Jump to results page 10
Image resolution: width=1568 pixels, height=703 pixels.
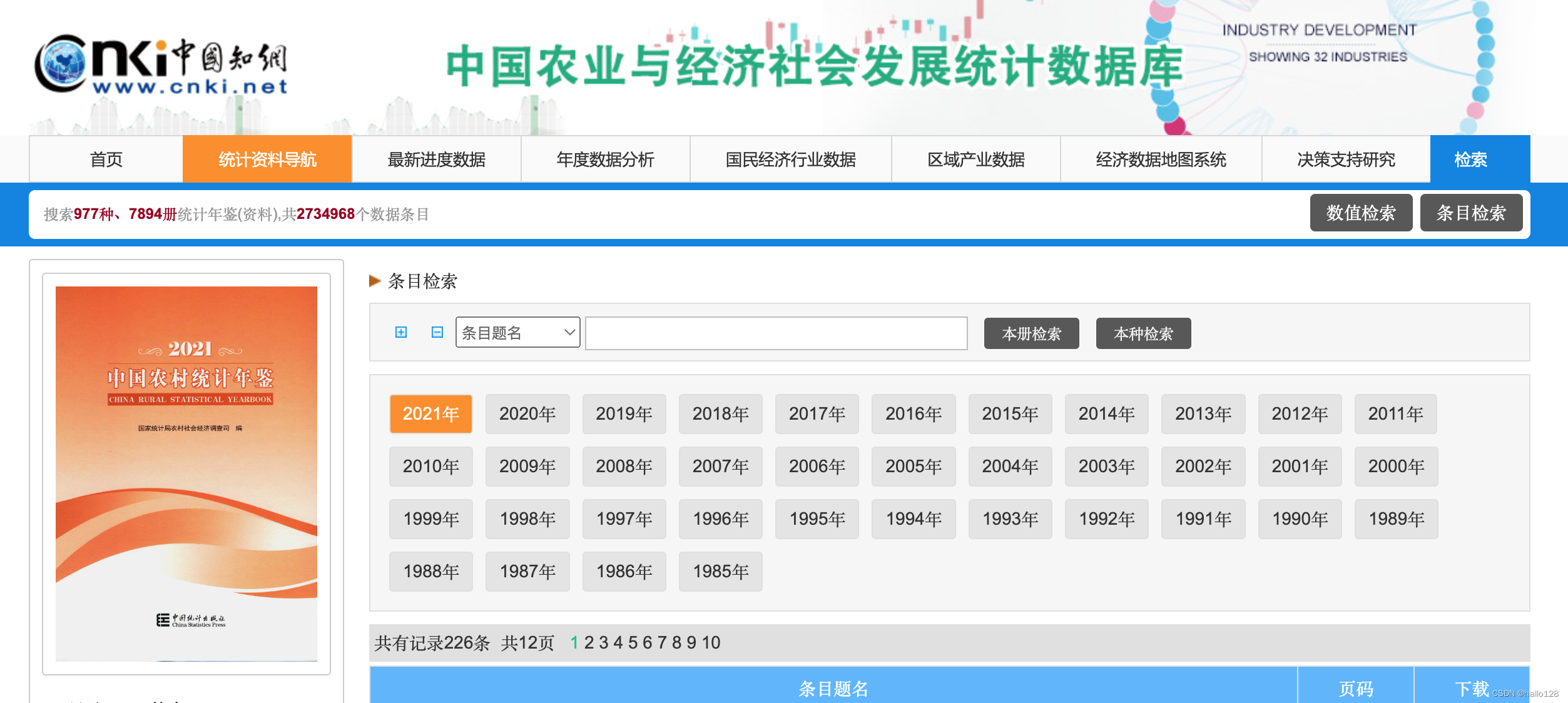711,643
